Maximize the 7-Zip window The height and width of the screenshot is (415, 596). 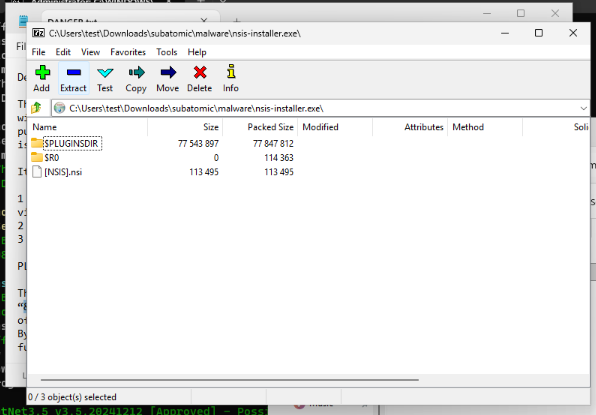pyautogui.click(x=539, y=33)
